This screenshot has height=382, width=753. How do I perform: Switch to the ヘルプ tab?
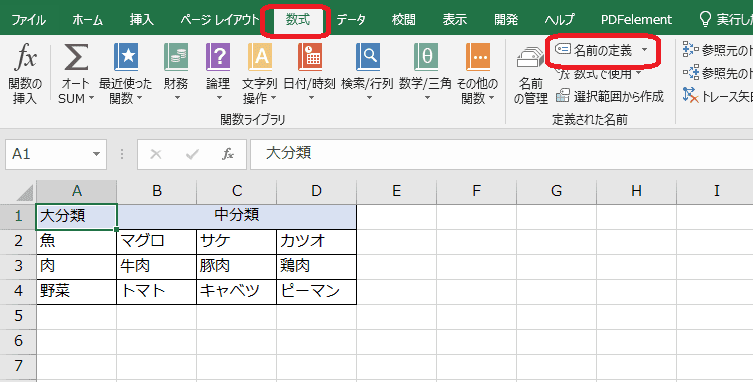tap(559, 20)
